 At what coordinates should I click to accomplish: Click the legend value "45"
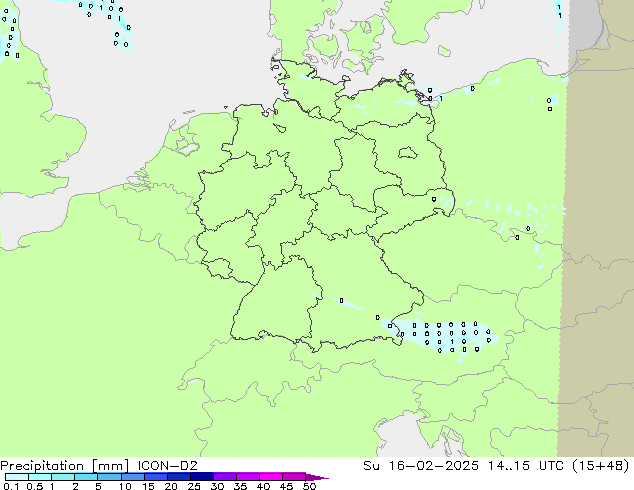pos(286,486)
